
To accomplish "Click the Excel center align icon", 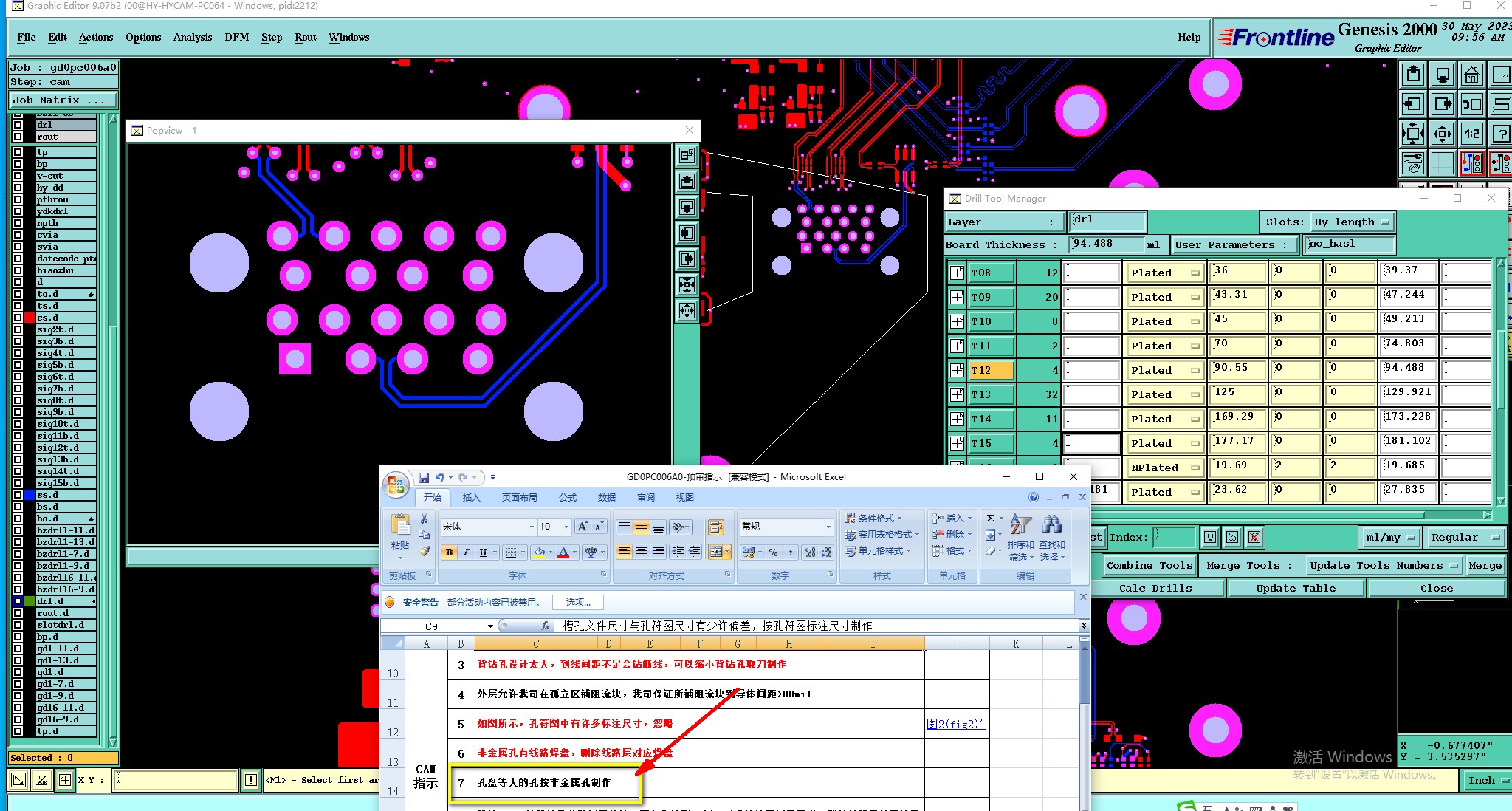I will (x=642, y=552).
